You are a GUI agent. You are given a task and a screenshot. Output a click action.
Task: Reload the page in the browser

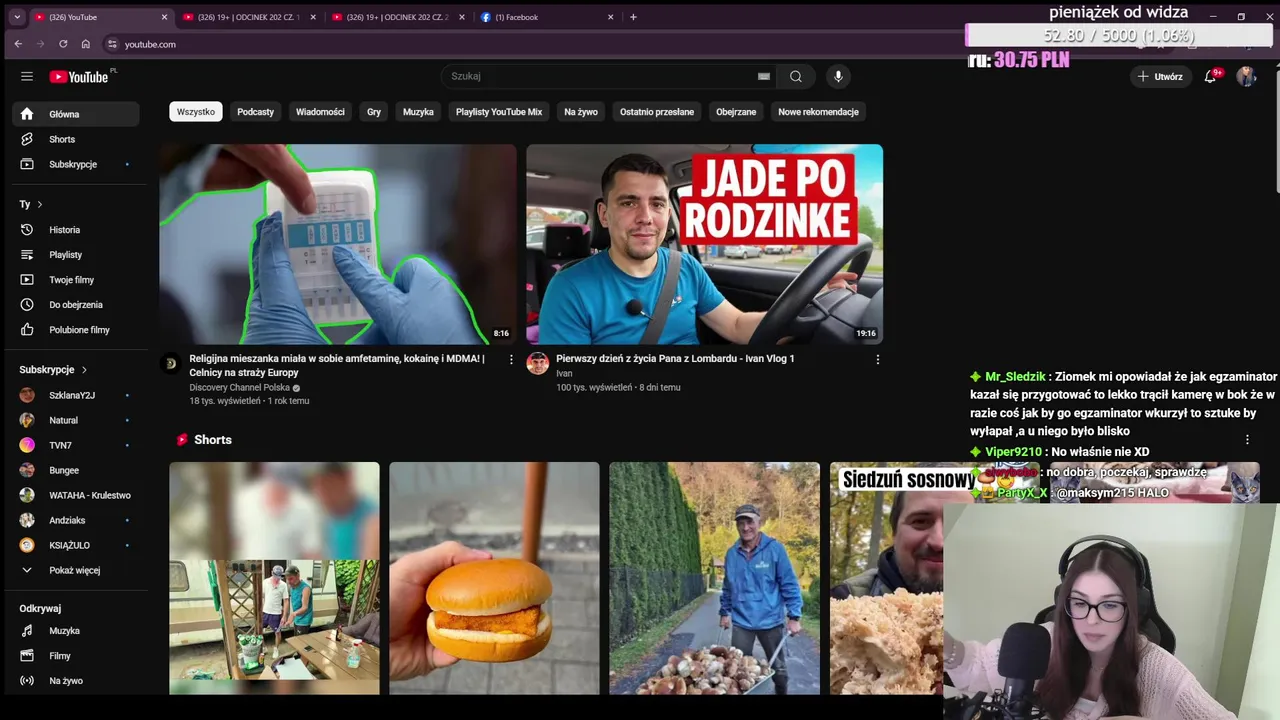[x=63, y=44]
